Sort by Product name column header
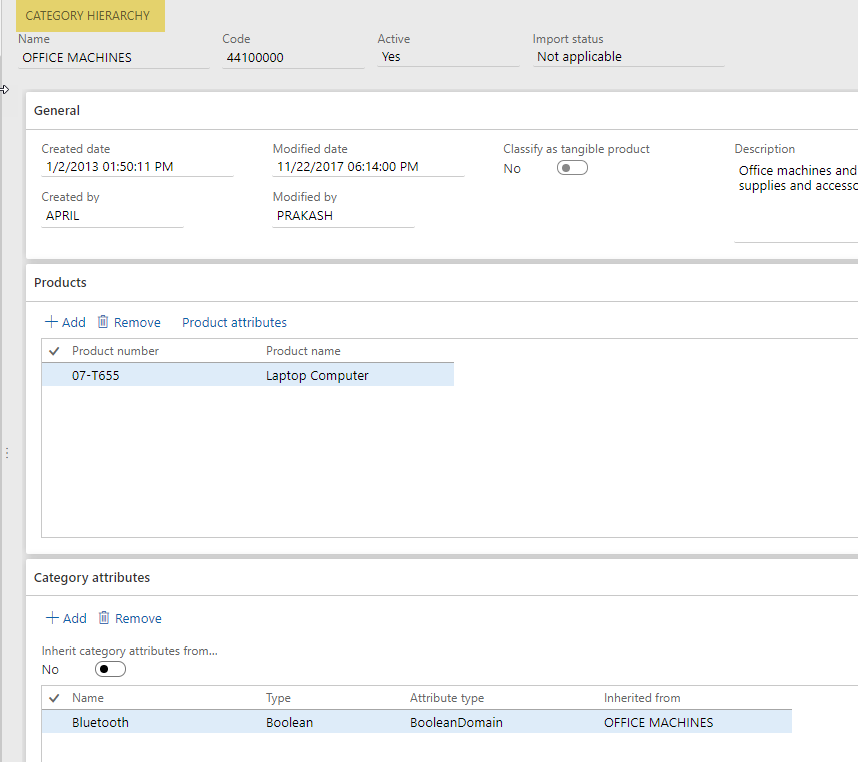Screen dimensions: 858x762 303,351
